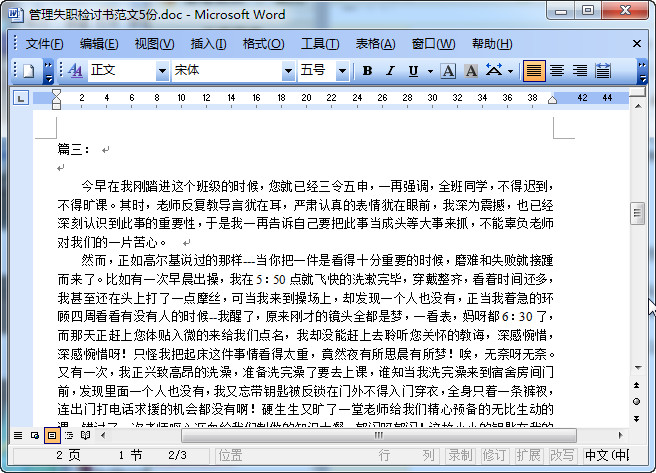The image size is (656, 473).
Task: Switch to Outline view icon
Action: 69,435
